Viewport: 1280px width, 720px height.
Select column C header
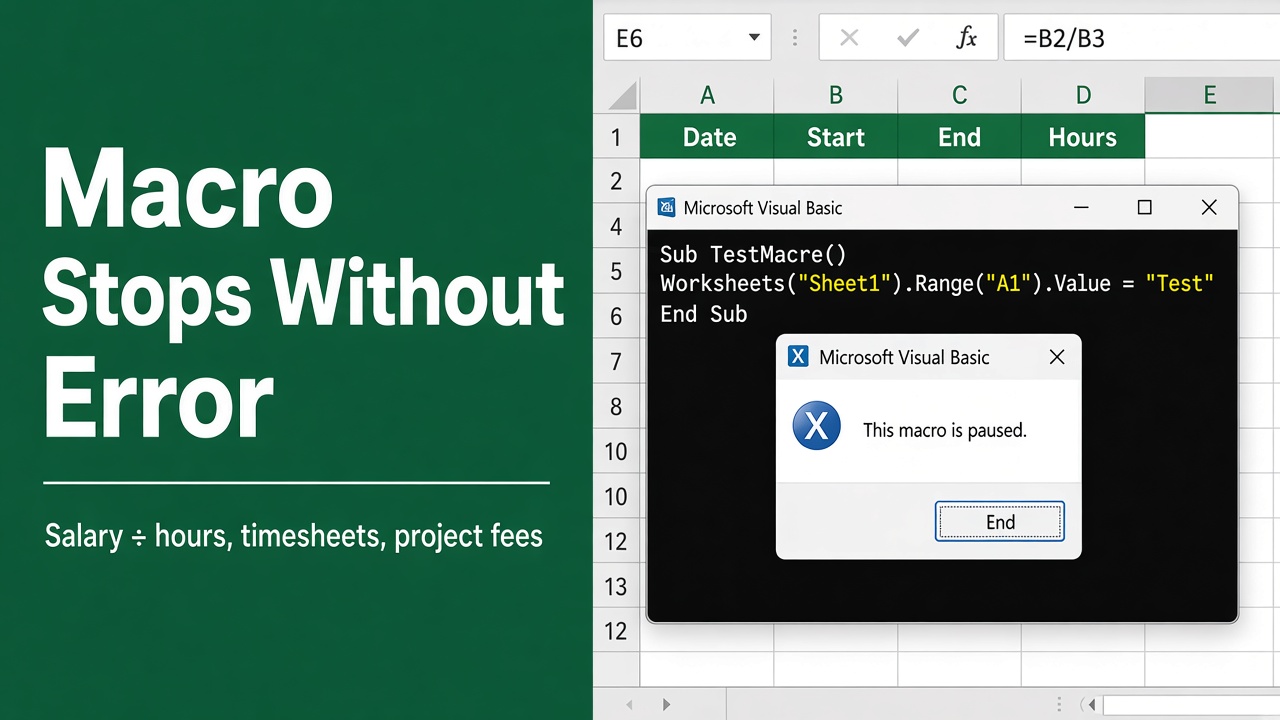[959, 96]
